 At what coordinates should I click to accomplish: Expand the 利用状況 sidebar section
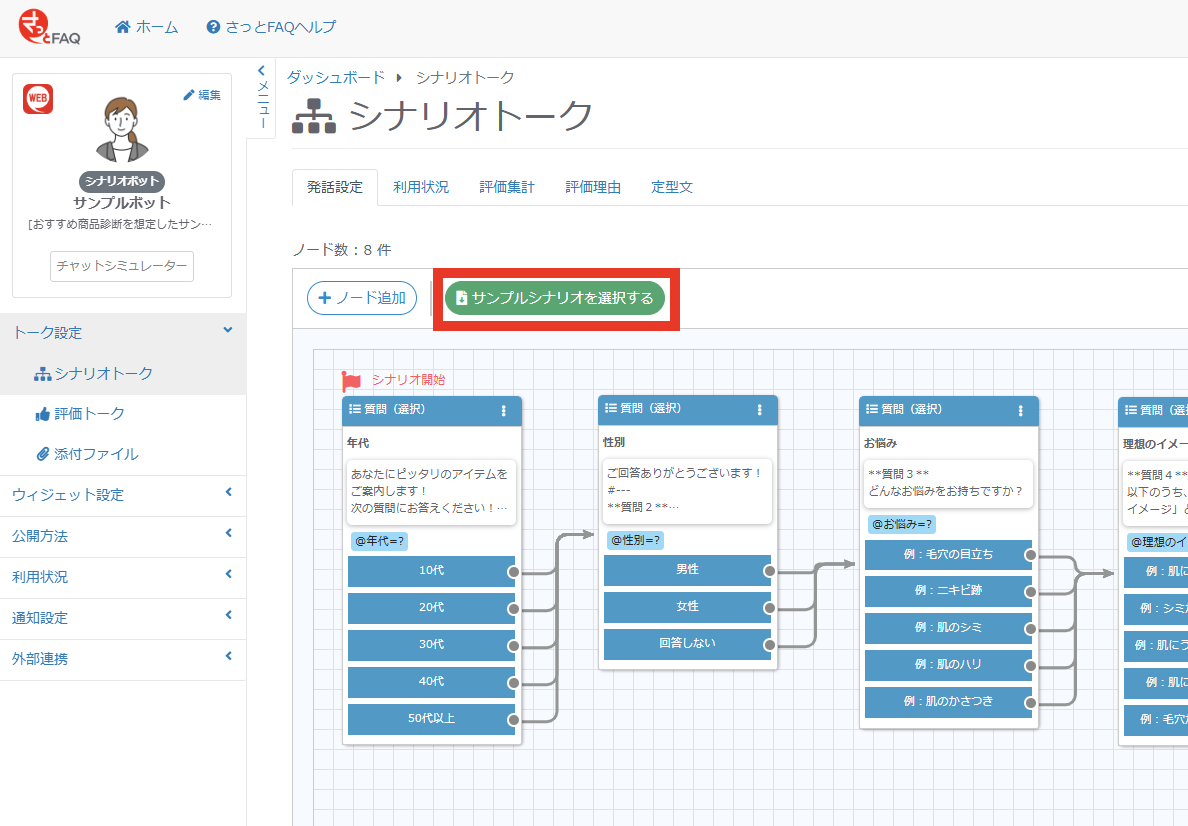(123, 577)
